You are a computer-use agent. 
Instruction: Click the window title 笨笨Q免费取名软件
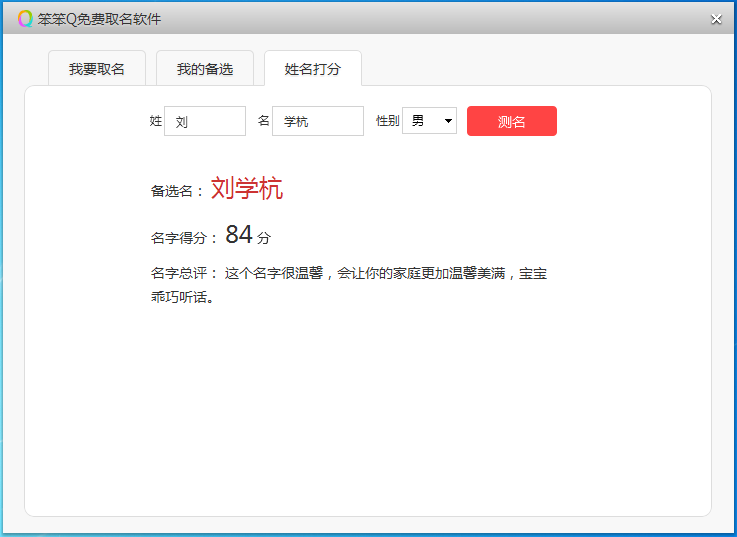pyautogui.click(x=99, y=19)
